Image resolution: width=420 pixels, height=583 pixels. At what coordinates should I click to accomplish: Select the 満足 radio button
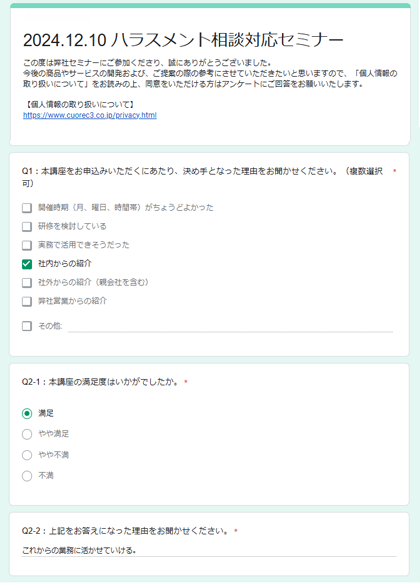(27, 413)
